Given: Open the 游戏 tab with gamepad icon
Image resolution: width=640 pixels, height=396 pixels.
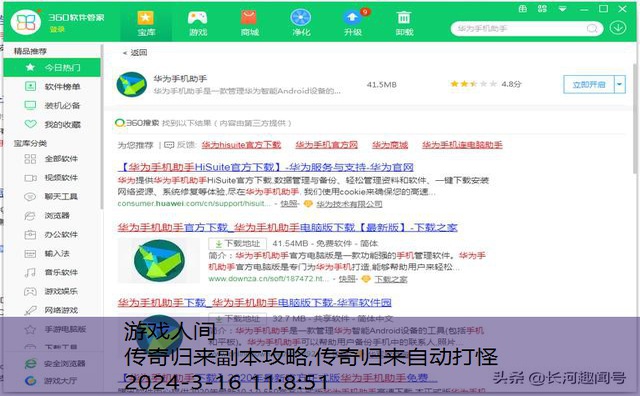Looking at the screenshot, I should [x=198, y=24].
